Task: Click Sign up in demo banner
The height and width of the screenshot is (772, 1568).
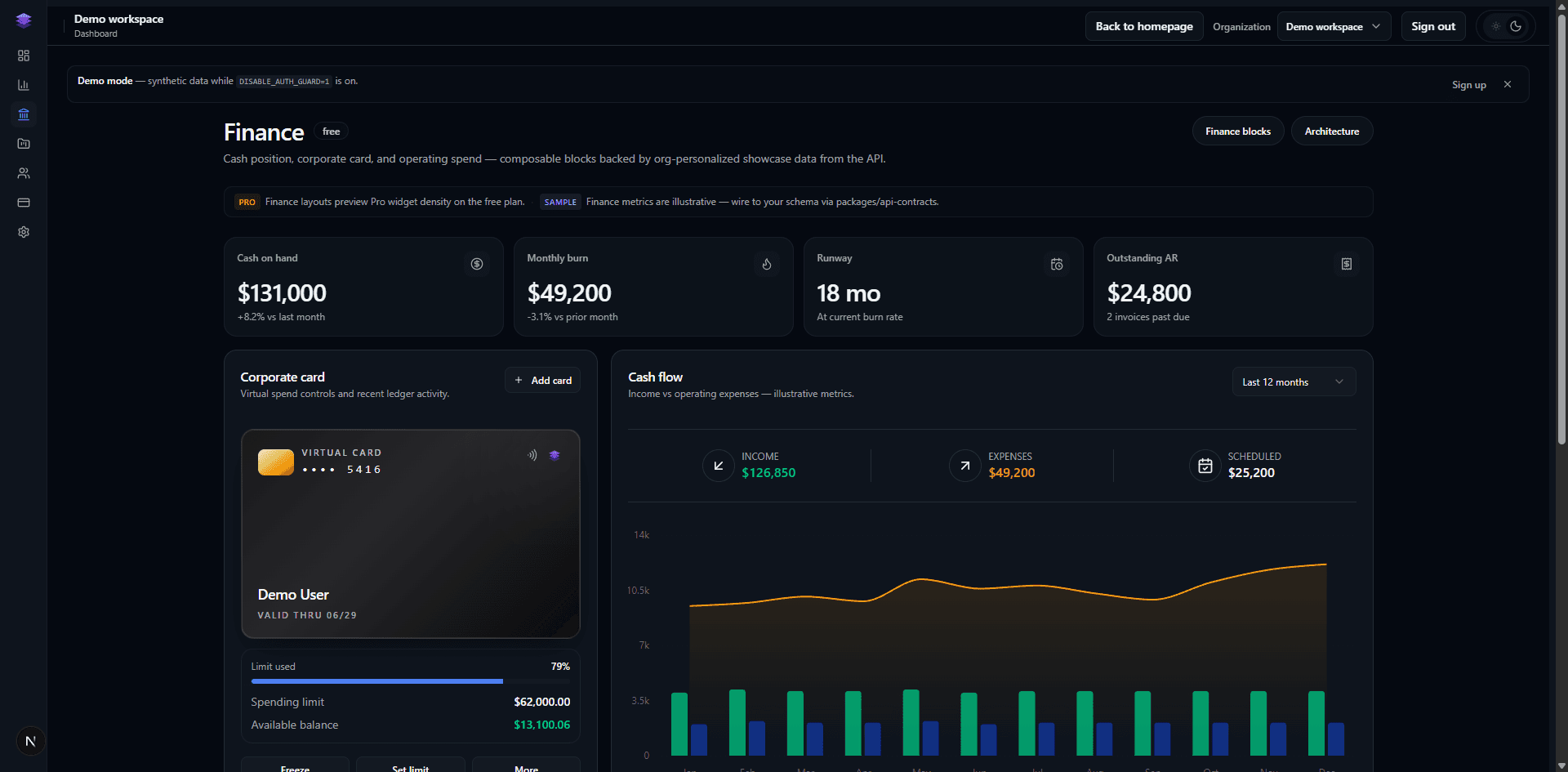Action: coord(1468,85)
